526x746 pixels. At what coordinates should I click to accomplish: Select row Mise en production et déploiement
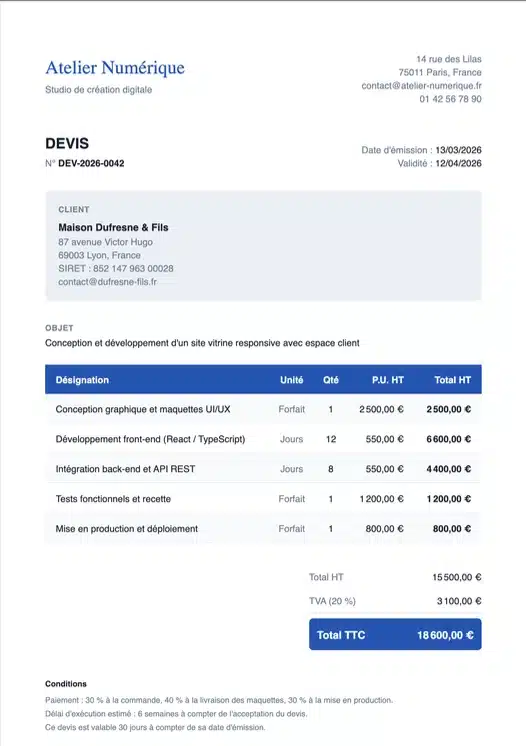(263, 529)
